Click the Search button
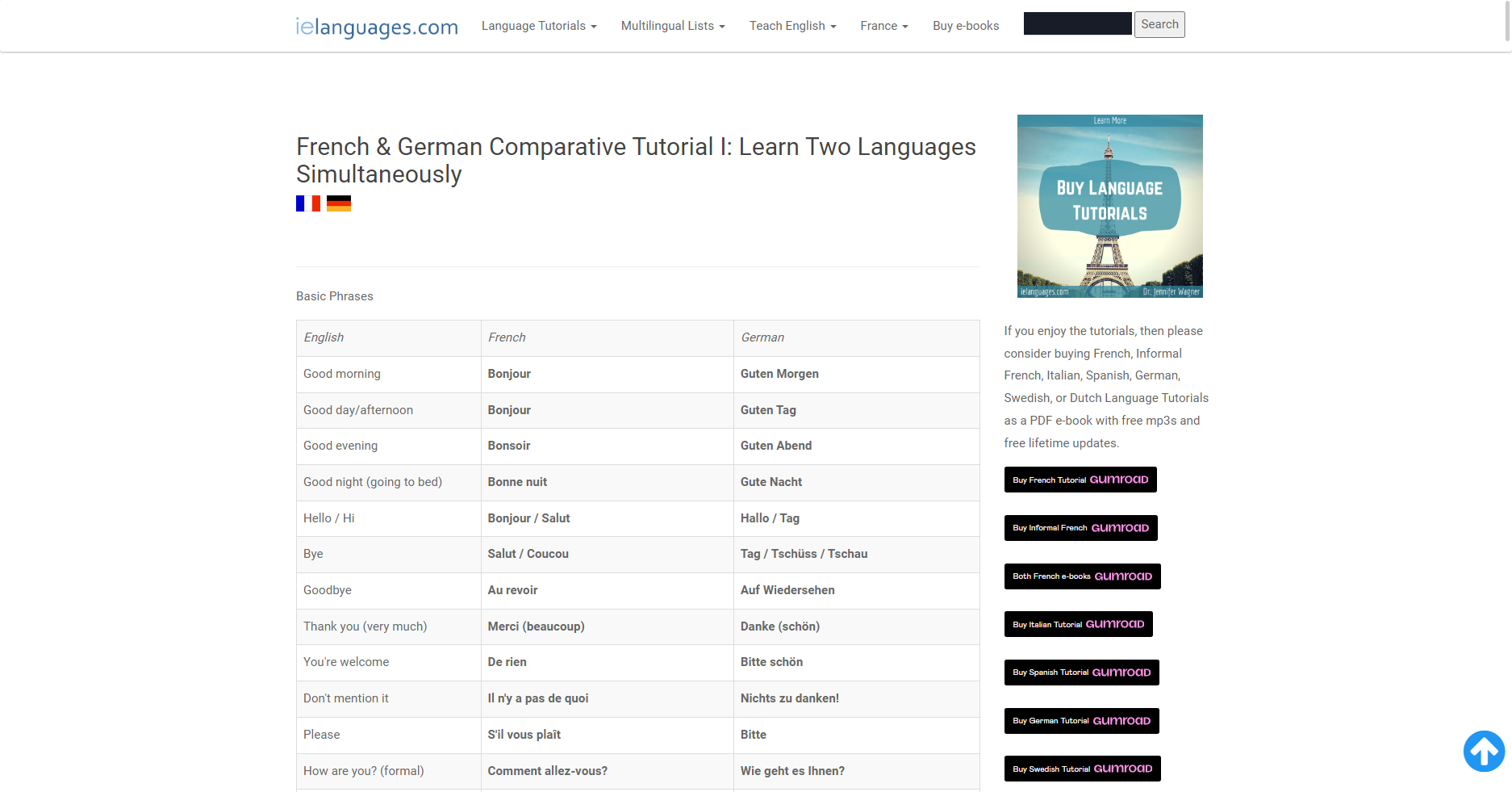 click(1159, 24)
